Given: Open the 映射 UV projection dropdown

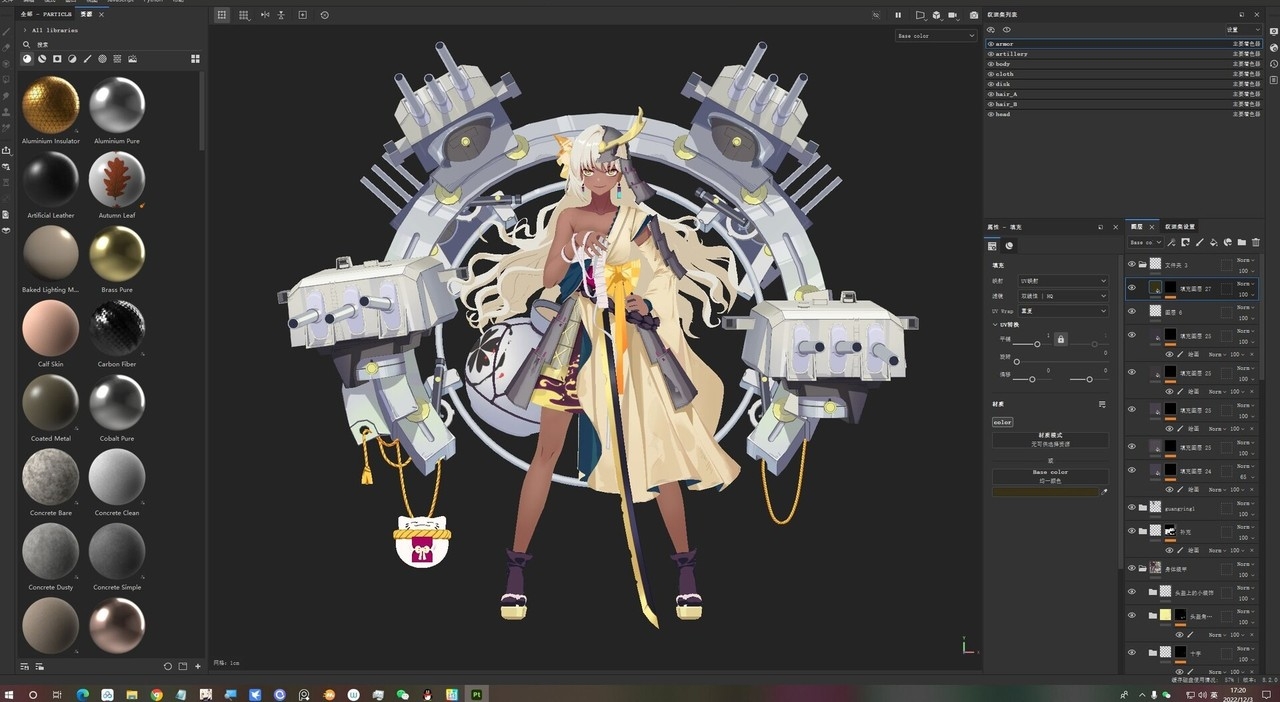Looking at the screenshot, I should click(x=1063, y=281).
